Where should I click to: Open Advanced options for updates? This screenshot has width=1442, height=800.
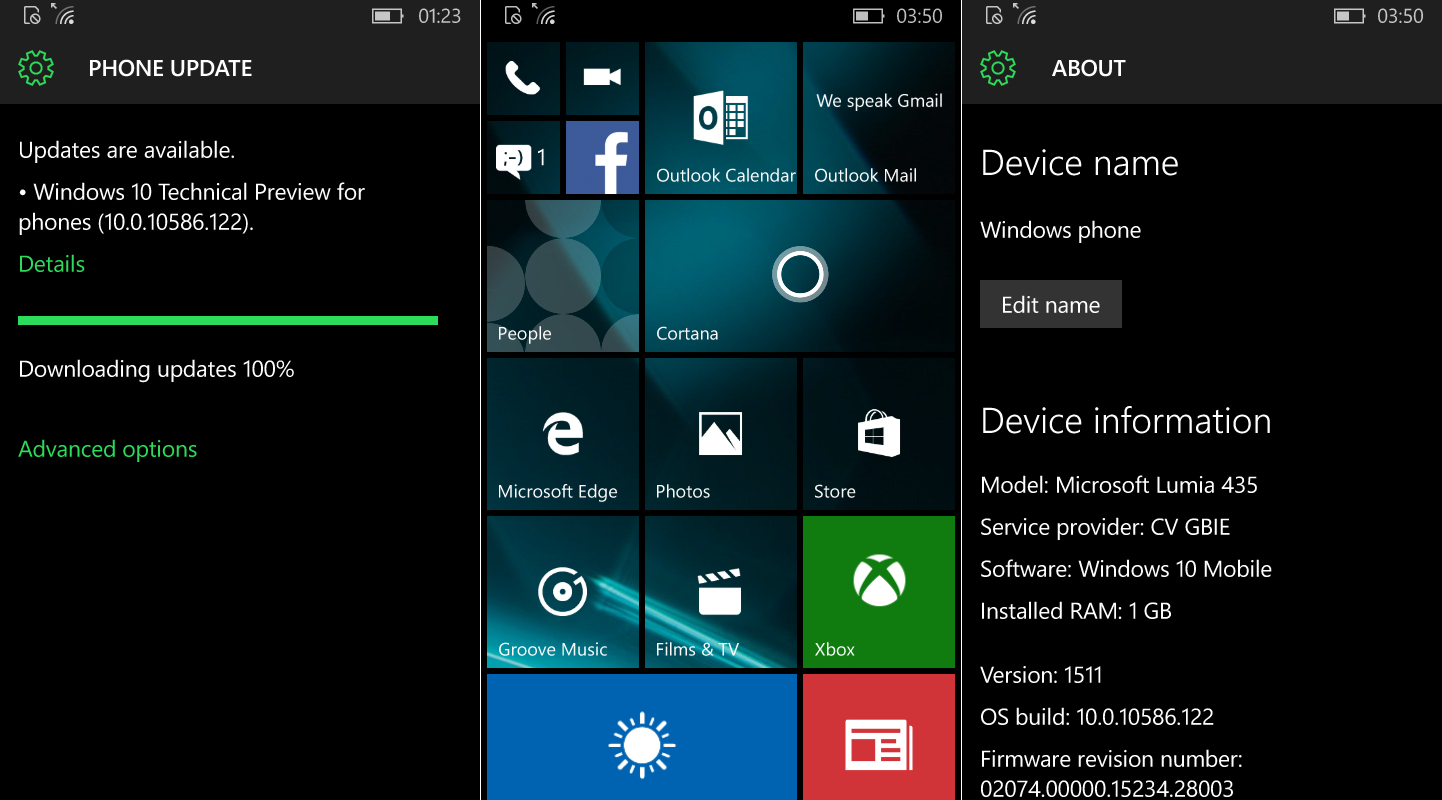click(108, 450)
